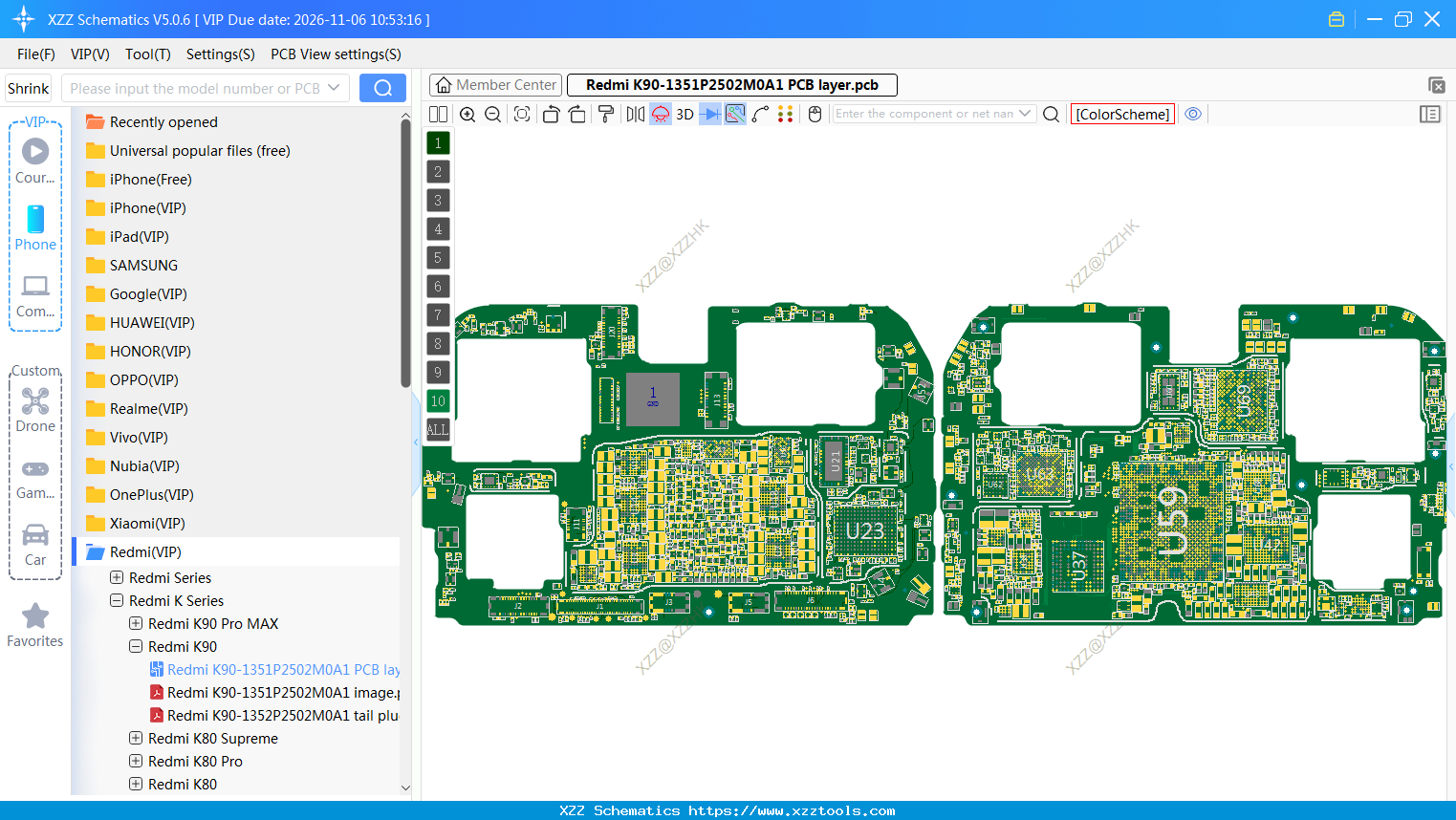This screenshot has width=1456, height=820.
Task: Toggle the eye visibility icon beside ColorScheme
Action: [1192, 114]
